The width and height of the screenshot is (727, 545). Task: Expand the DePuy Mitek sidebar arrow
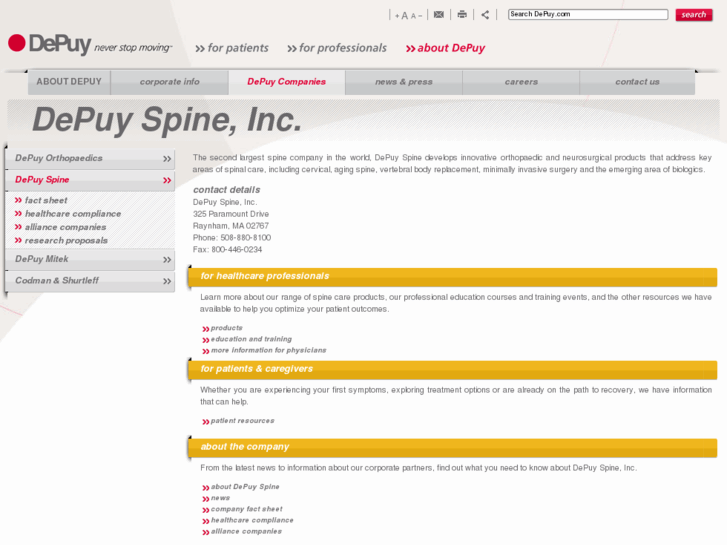tap(167, 260)
